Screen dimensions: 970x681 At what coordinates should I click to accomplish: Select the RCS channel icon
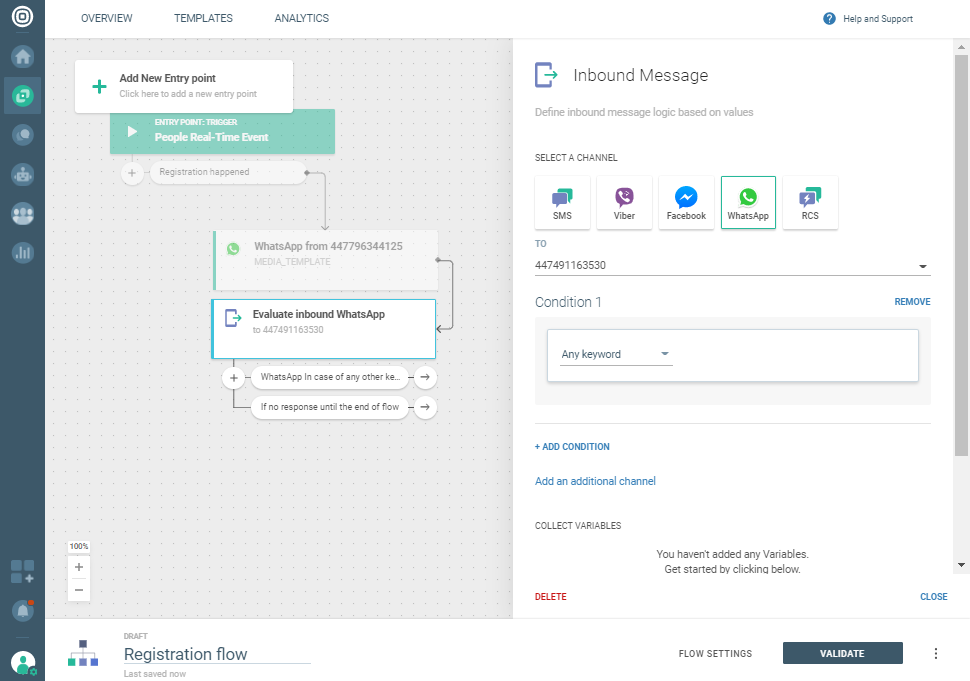810,202
